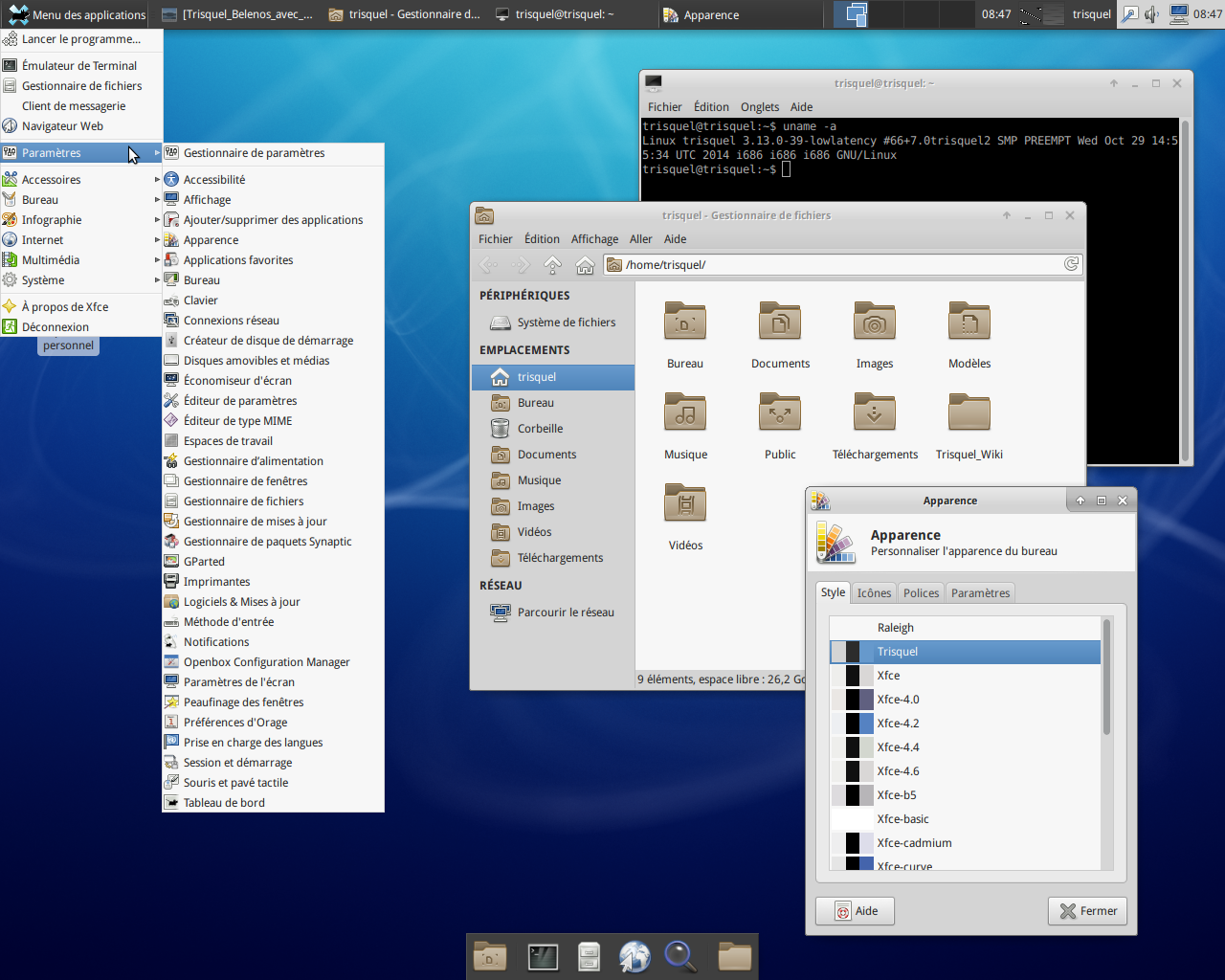Viewport: 1225px width, 980px height.
Task: Click the magnifier search icon in dock
Action: click(680, 956)
